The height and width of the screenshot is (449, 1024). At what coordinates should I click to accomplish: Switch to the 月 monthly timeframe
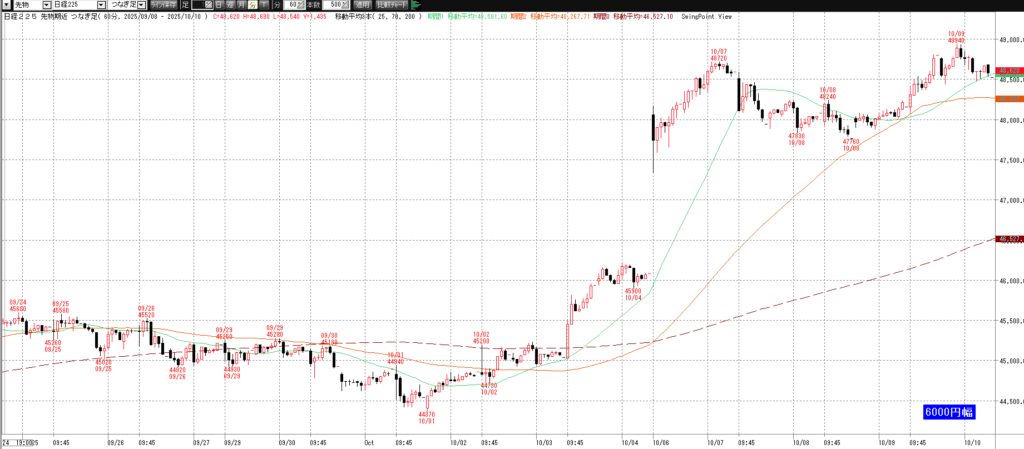click(241, 5)
